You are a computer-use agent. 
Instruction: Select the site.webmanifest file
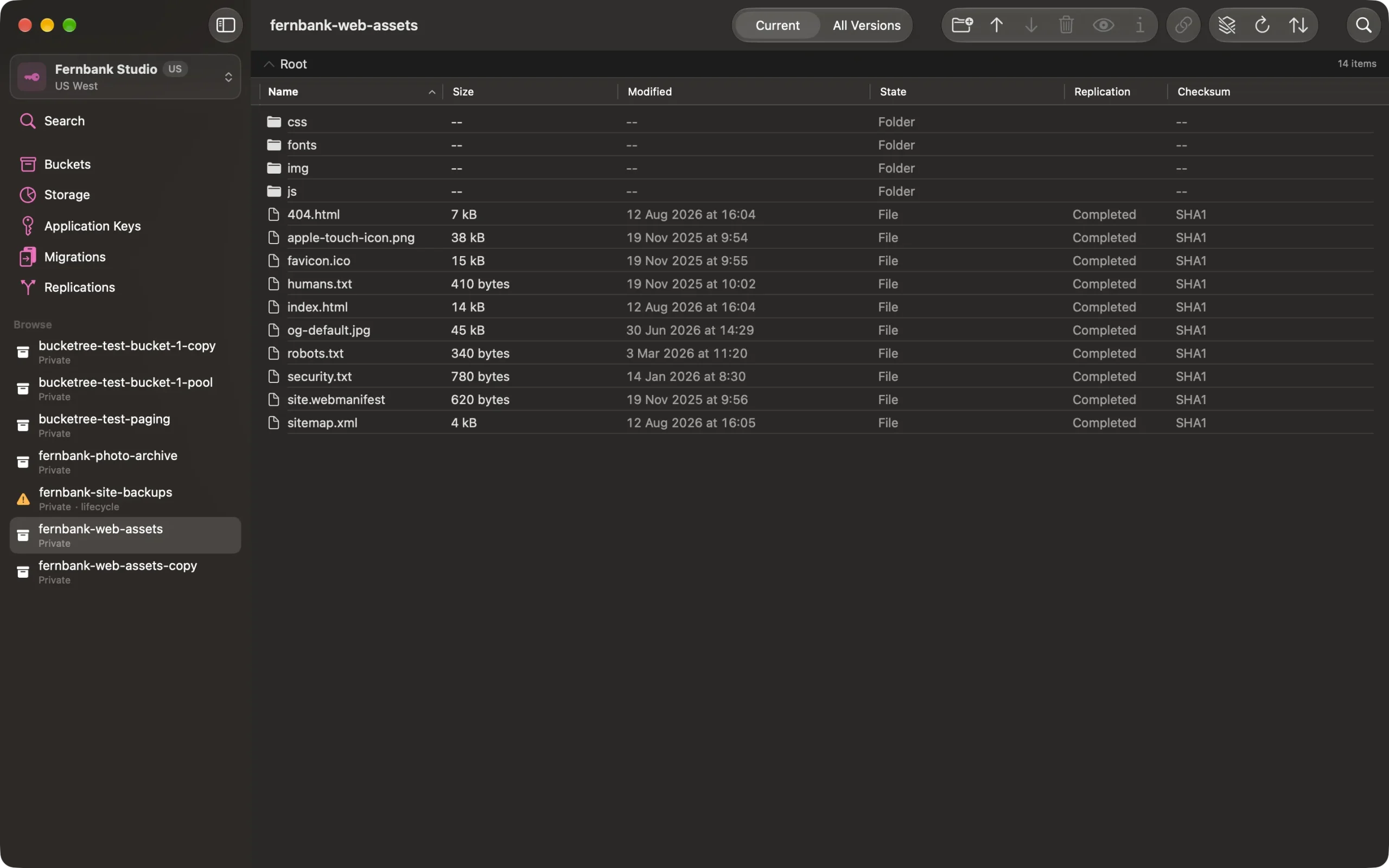(x=820, y=400)
